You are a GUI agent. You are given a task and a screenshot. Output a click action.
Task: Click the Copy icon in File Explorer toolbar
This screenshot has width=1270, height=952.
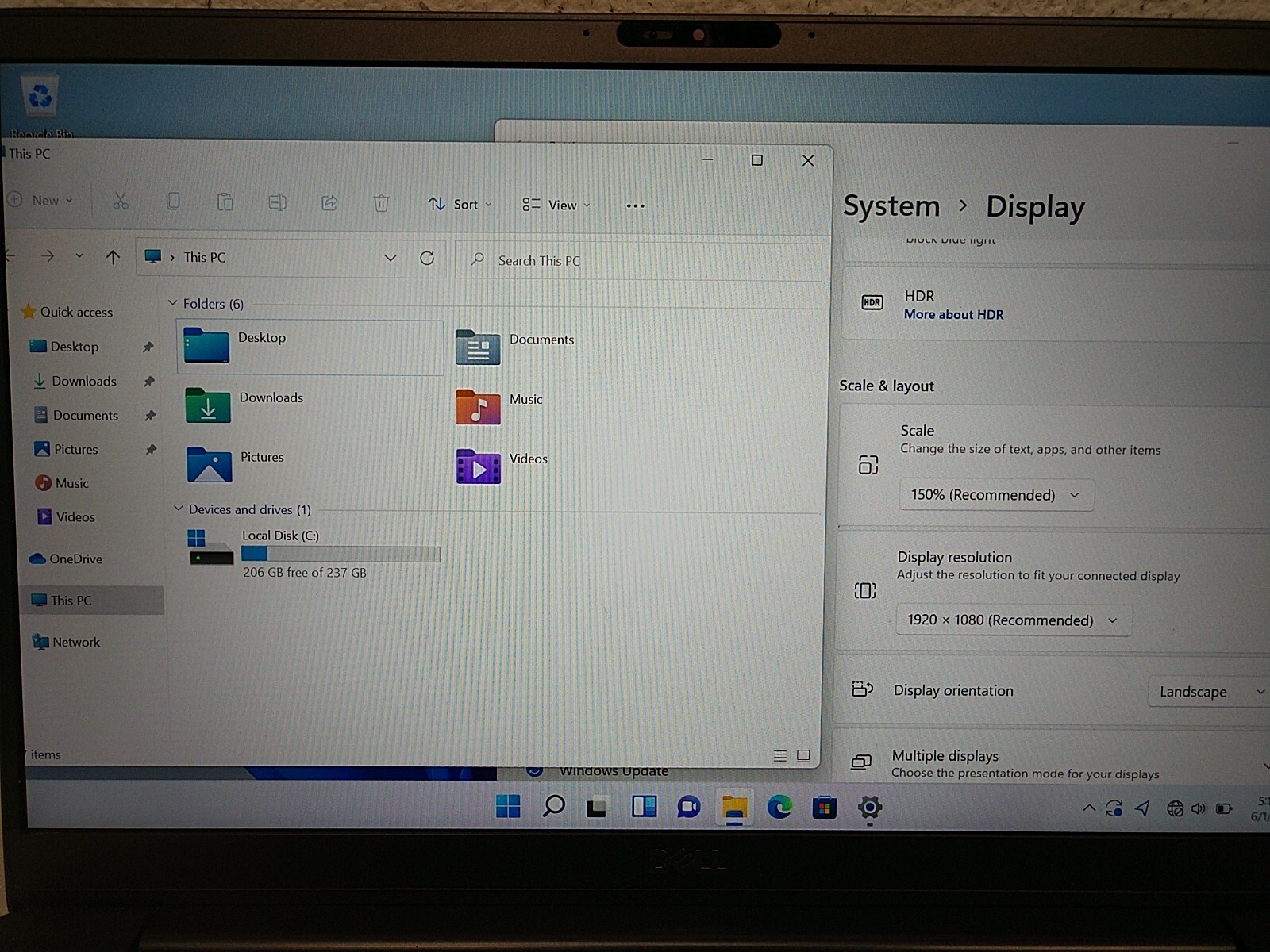[x=173, y=202]
